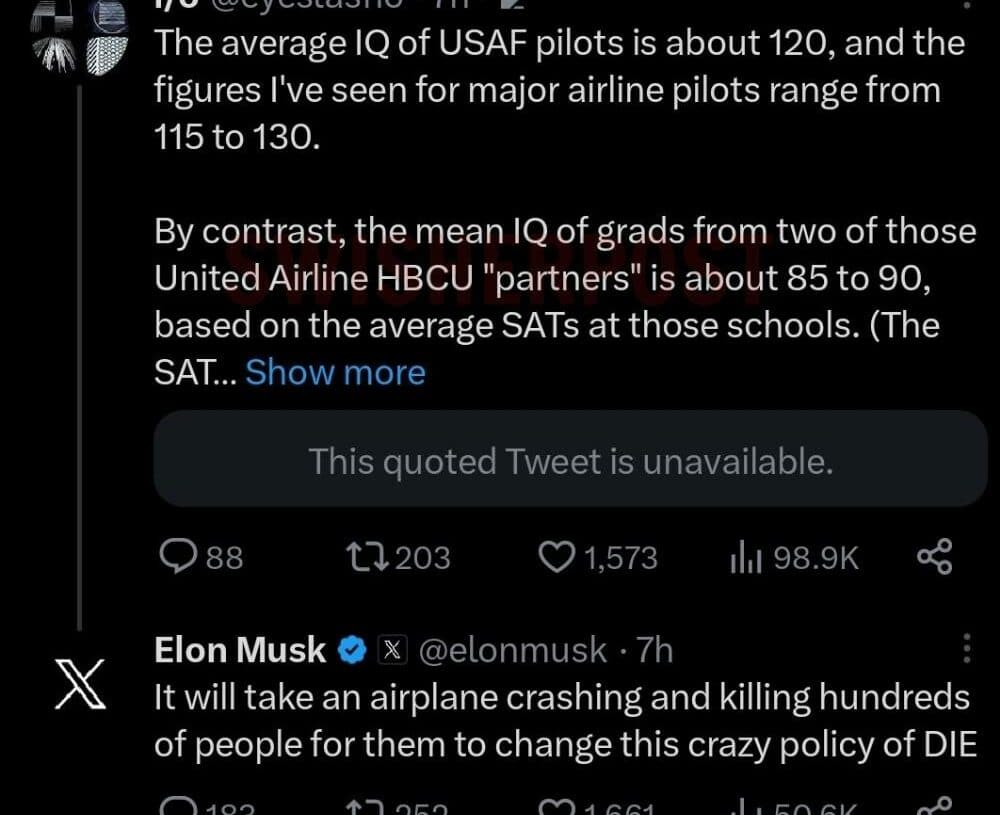Reply to the tweet with 88 replies
This screenshot has height=815, width=1000.
coord(178,557)
